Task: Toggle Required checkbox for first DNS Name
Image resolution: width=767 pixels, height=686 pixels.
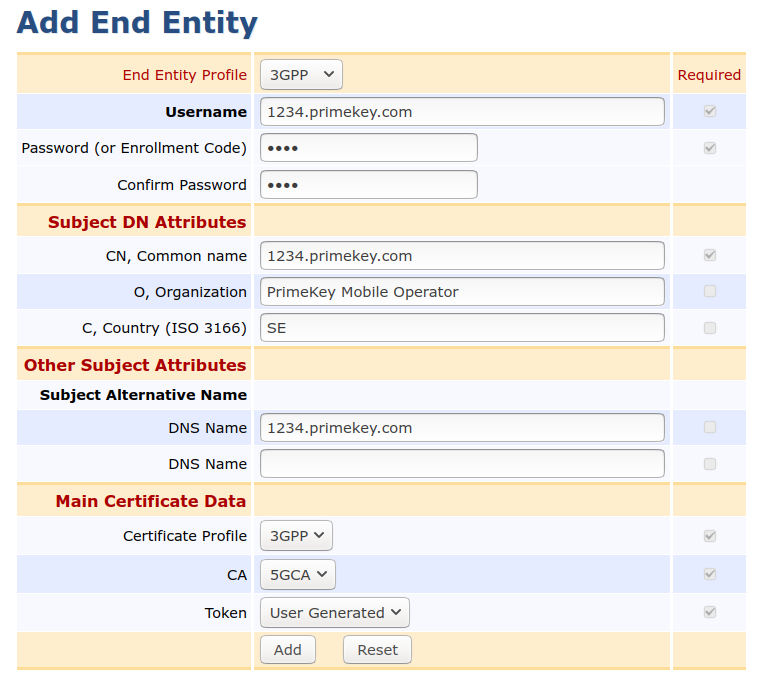Action: tap(710, 428)
